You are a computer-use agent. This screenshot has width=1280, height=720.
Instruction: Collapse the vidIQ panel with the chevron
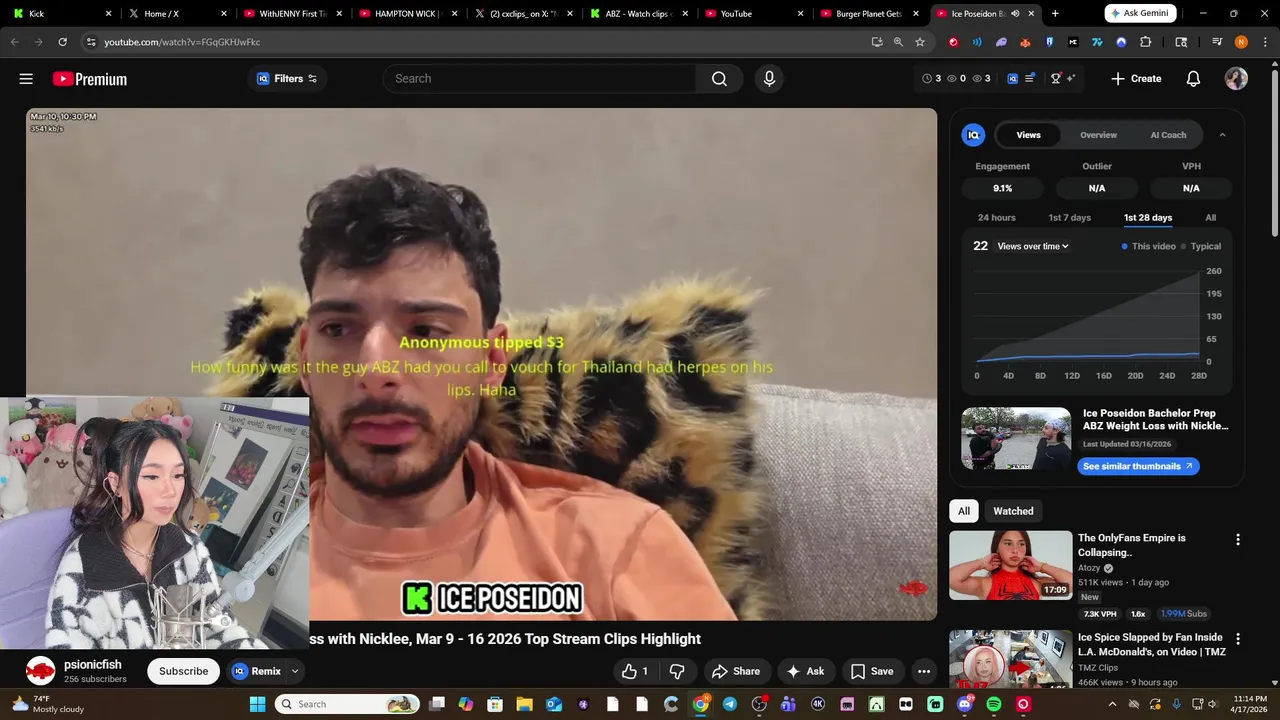tap(1222, 135)
